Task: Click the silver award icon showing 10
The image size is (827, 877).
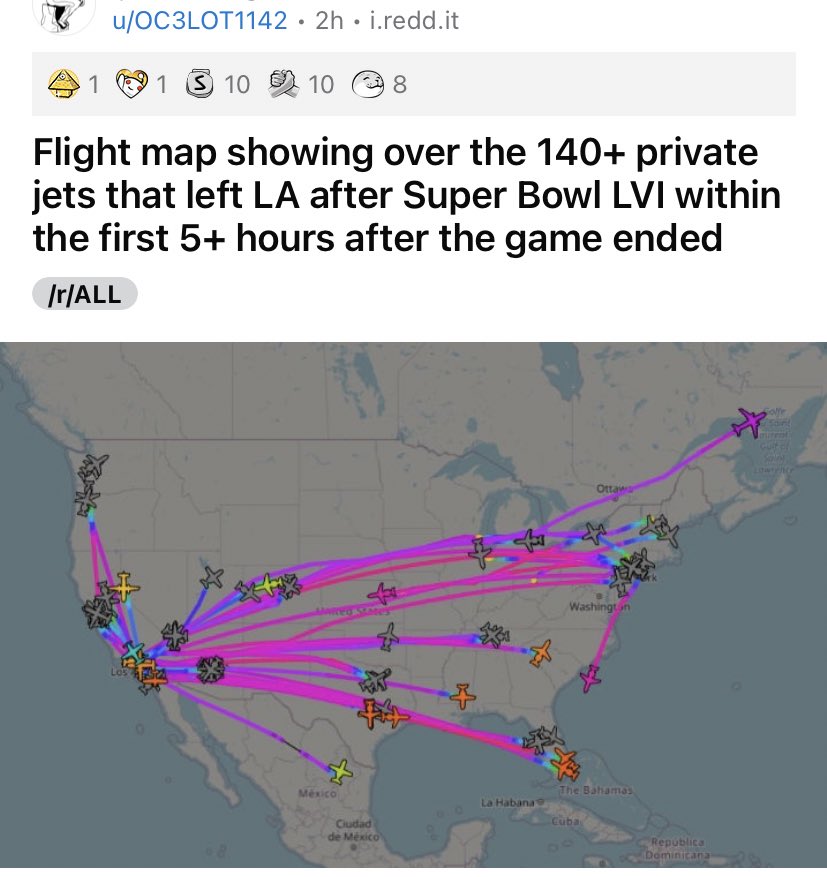Action: (200, 85)
